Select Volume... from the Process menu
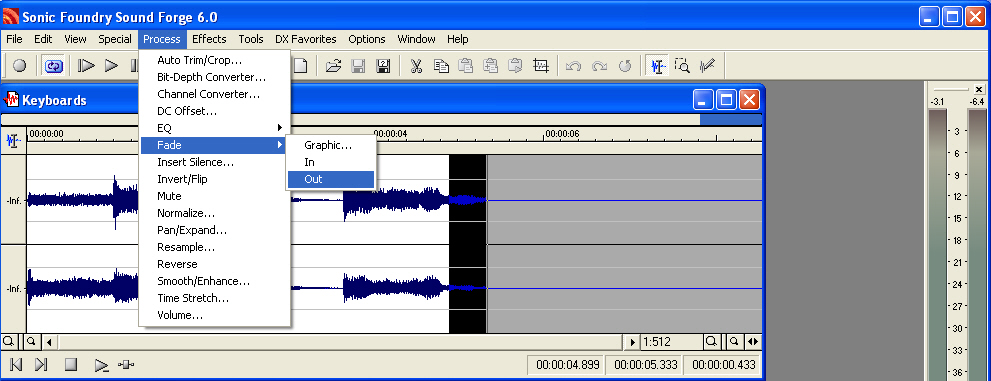The height and width of the screenshot is (381, 991). coord(214,315)
